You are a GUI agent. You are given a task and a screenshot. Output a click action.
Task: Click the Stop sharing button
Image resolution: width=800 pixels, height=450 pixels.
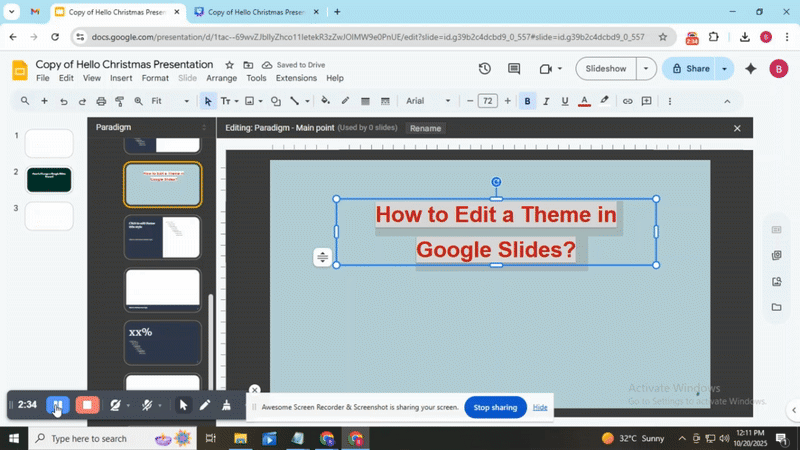tap(495, 407)
